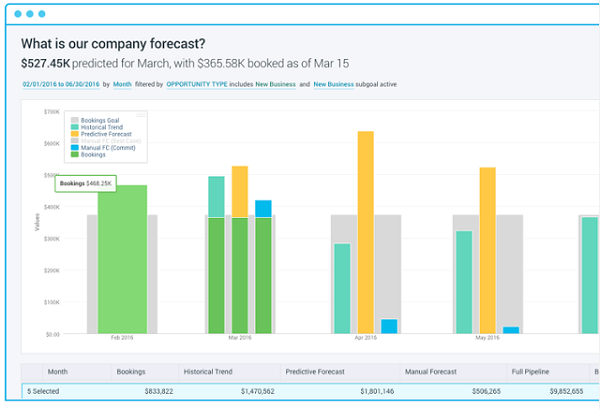Image resolution: width=600 pixels, height=409 pixels.
Task: Sort table by Bookings column header
Action: tap(131, 372)
